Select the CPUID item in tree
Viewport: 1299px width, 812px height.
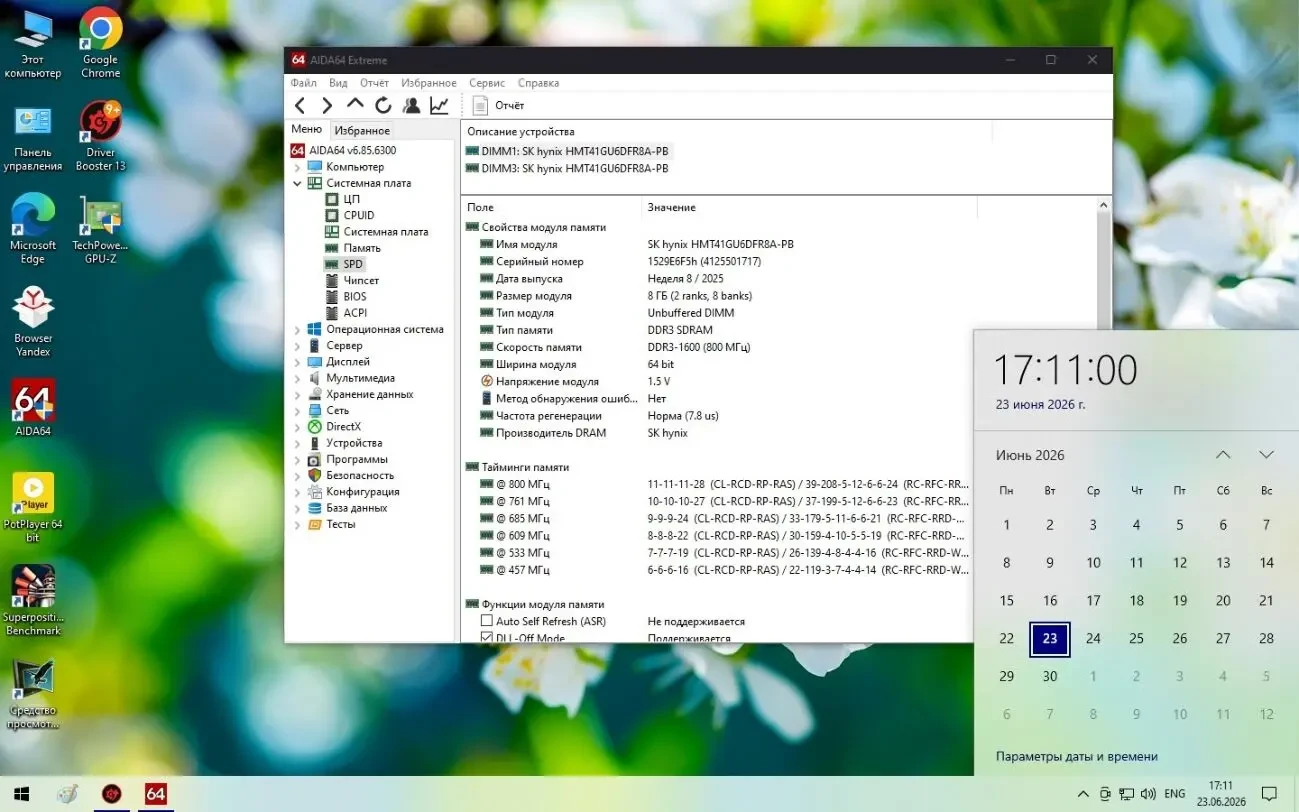pos(350,215)
